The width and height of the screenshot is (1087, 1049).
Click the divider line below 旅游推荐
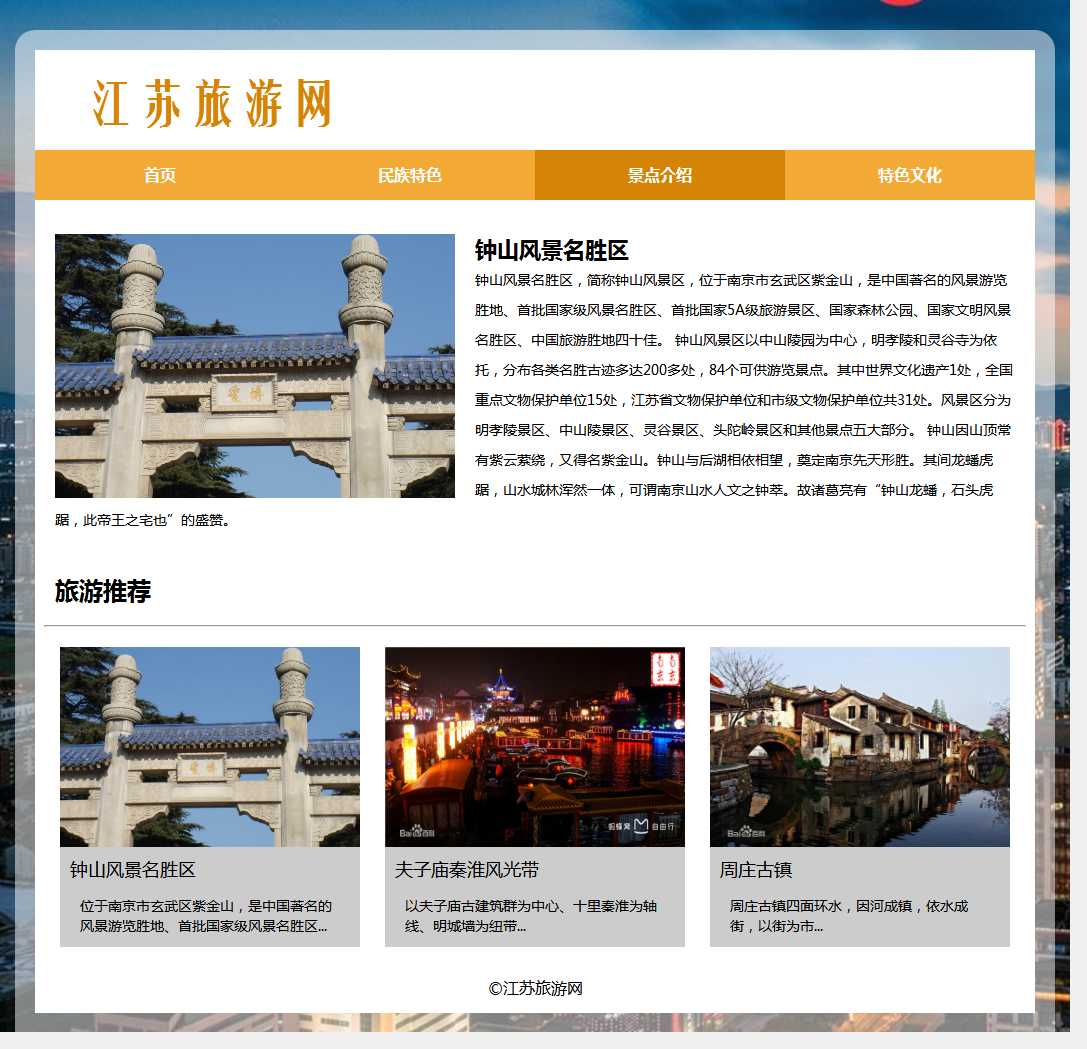click(x=535, y=626)
